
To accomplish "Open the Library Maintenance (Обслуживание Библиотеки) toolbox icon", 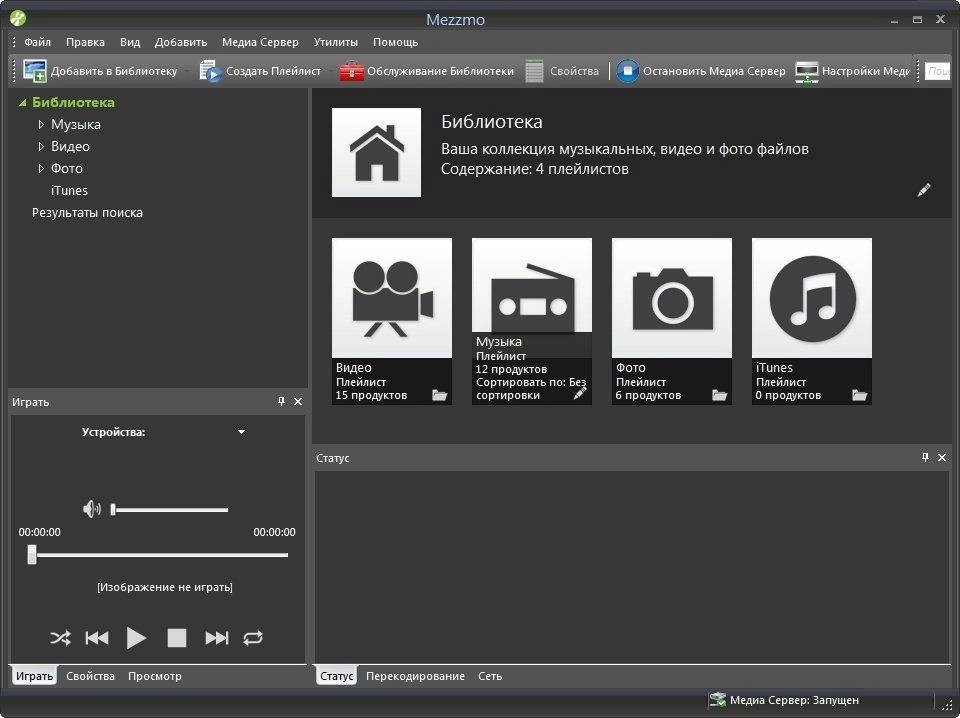I will (351, 71).
